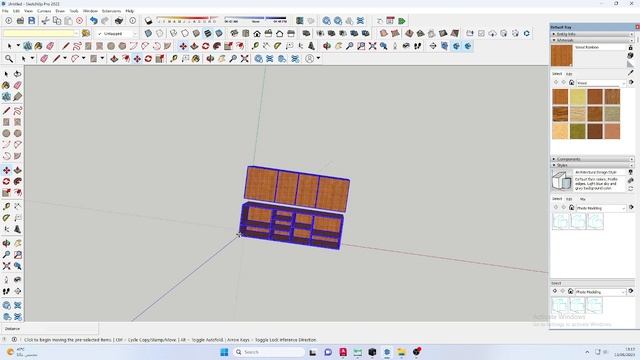Viewport: 640px width, 360px height.
Task: Open the Select tool dropdown arrow in third toolbar row
Action: tap(18, 46)
